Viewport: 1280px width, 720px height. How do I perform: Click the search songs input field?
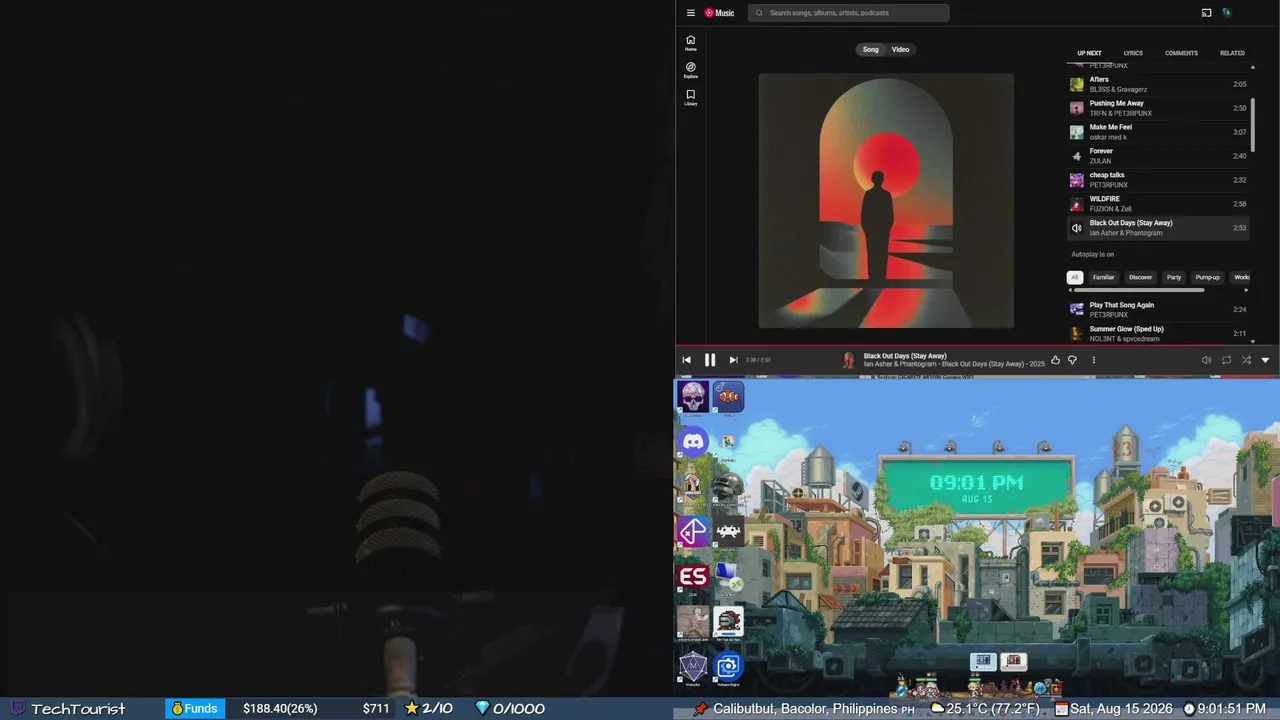click(x=848, y=13)
